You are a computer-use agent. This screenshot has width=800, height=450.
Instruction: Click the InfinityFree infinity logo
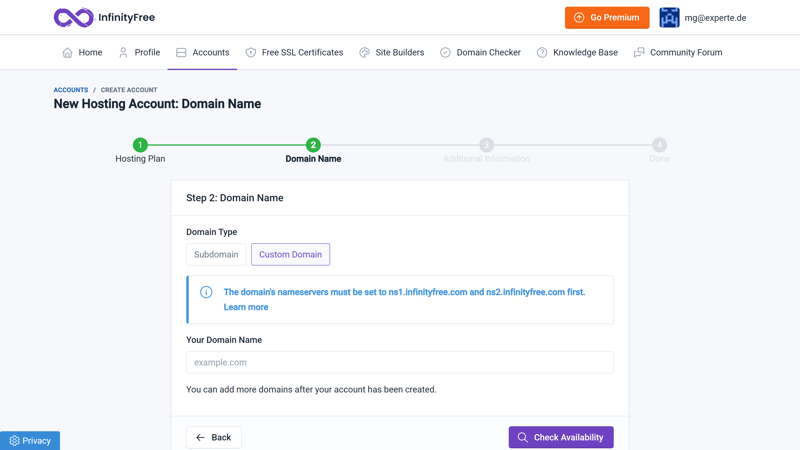[x=73, y=18]
